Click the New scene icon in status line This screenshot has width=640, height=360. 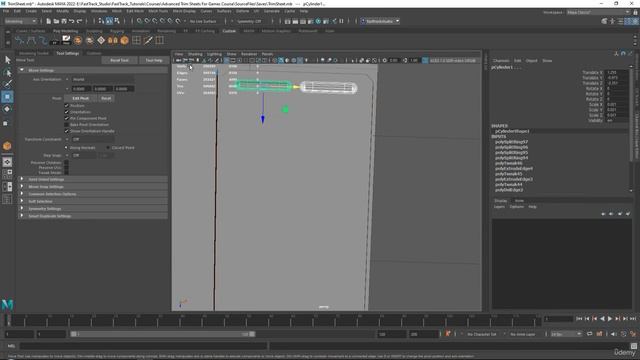point(48,21)
